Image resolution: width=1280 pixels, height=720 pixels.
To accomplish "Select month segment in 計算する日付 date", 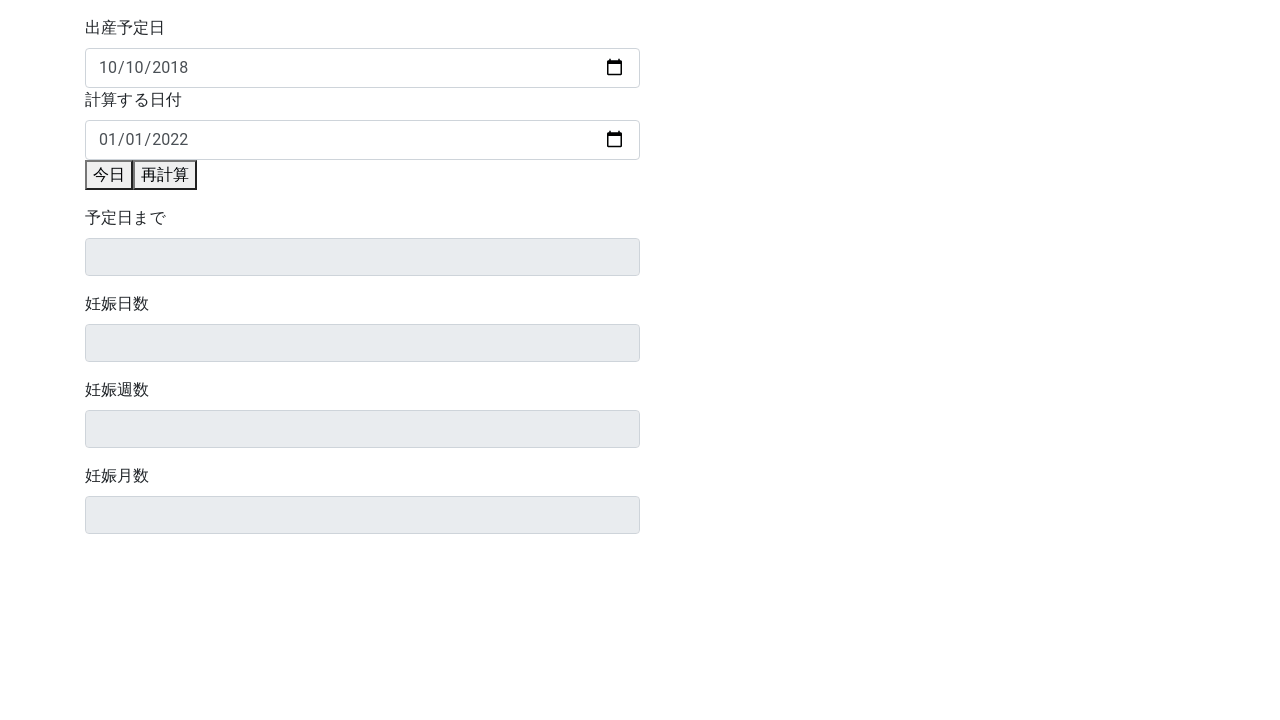I will 109,140.
